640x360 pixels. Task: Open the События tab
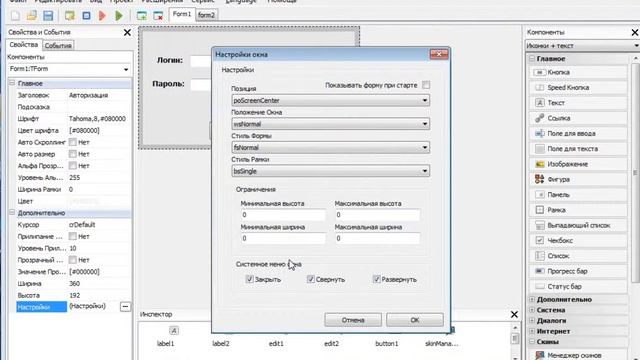[x=58, y=46]
